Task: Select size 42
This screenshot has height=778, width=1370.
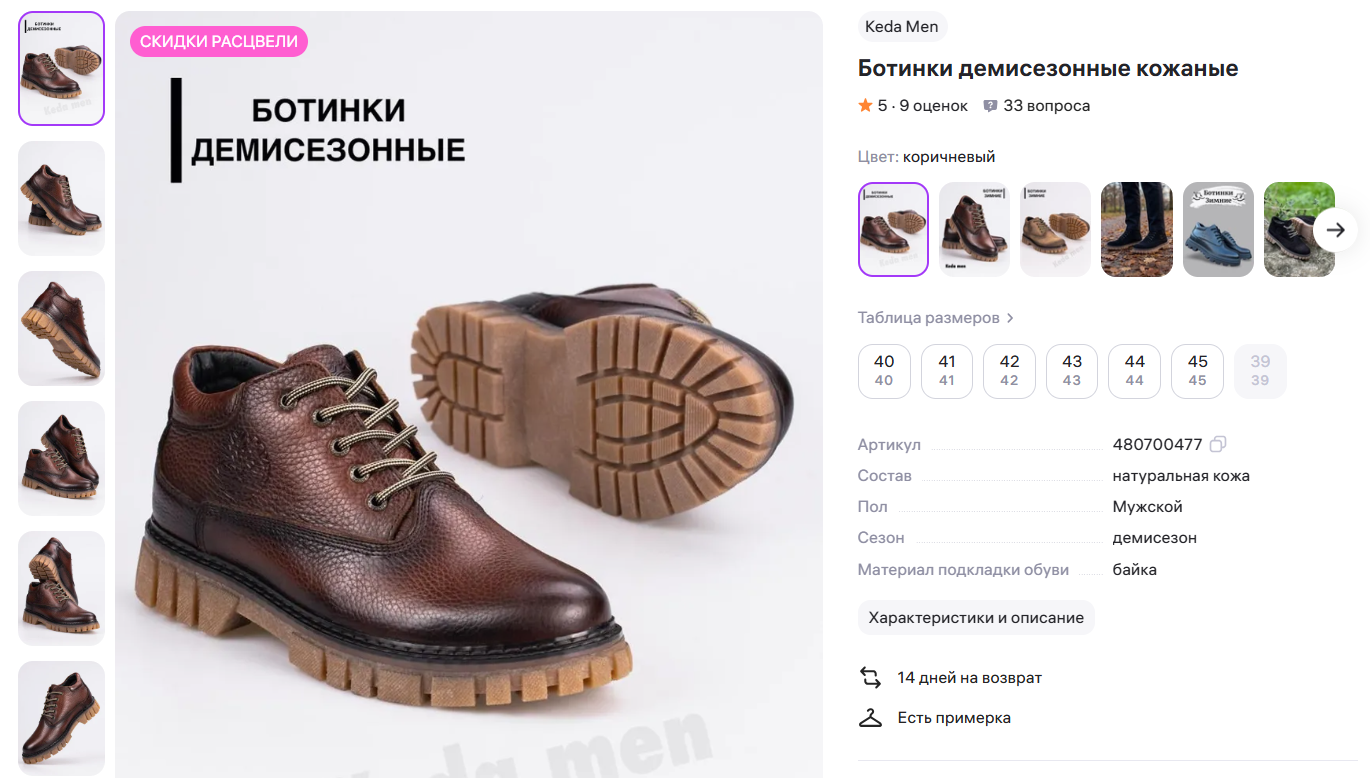Action: click(1009, 370)
